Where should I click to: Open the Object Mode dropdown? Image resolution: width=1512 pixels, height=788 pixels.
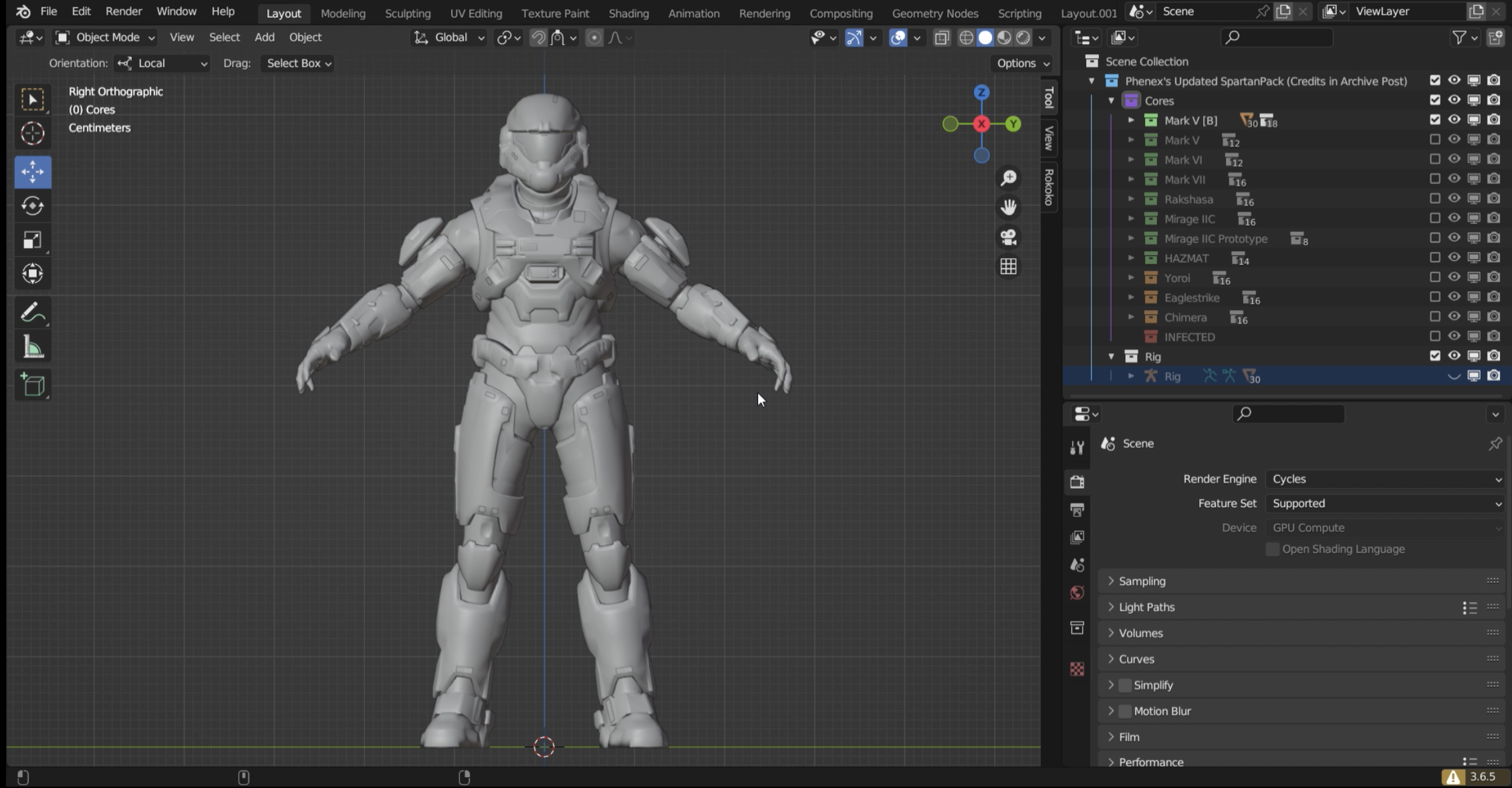click(106, 37)
